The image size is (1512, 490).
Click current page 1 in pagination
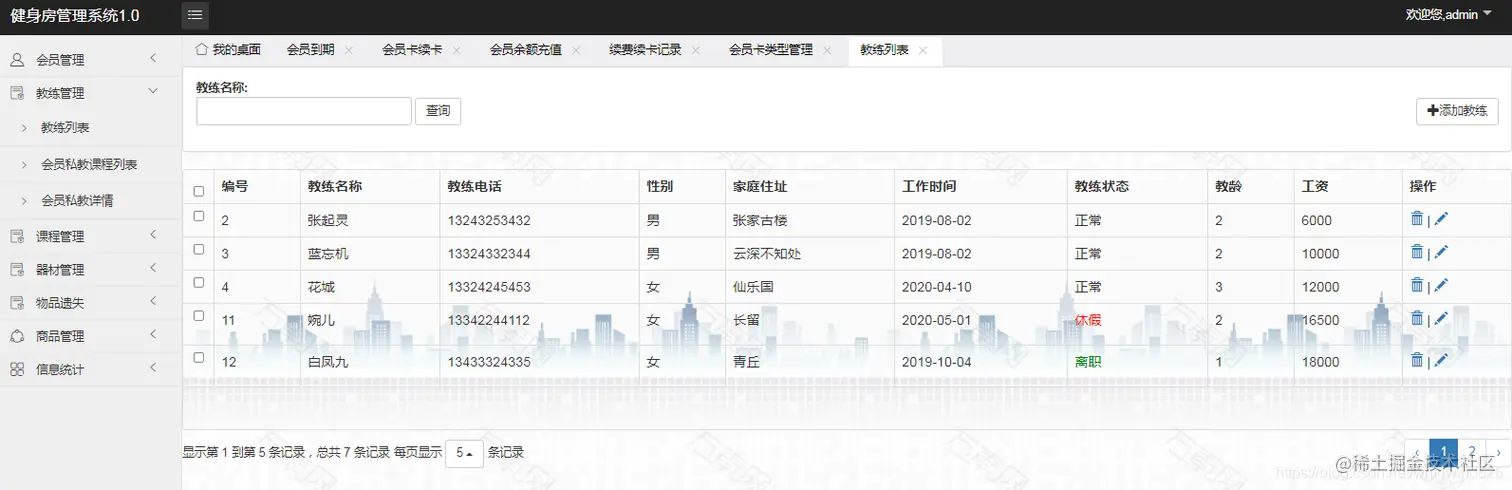pos(1443,452)
